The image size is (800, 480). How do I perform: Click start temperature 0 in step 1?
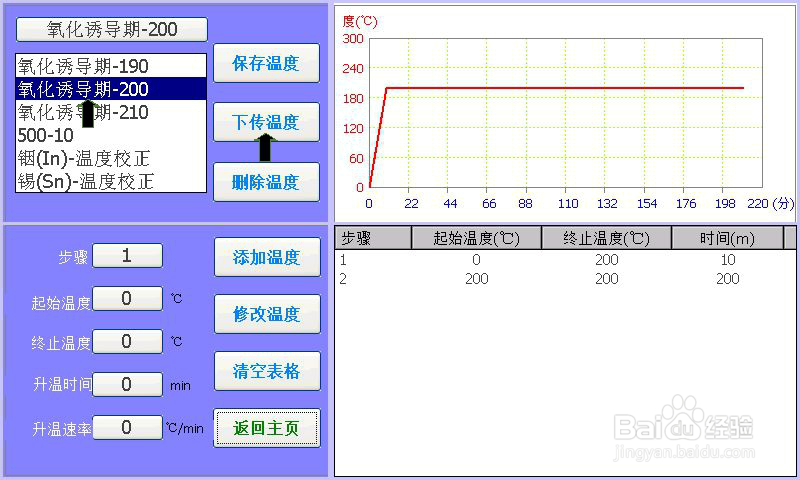(x=476, y=260)
